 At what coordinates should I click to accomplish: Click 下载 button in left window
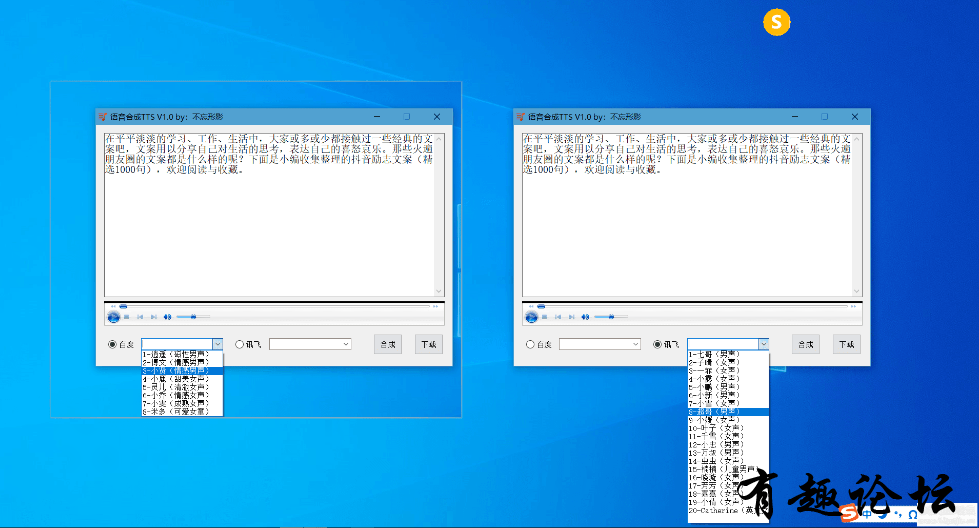coord(428,344)
